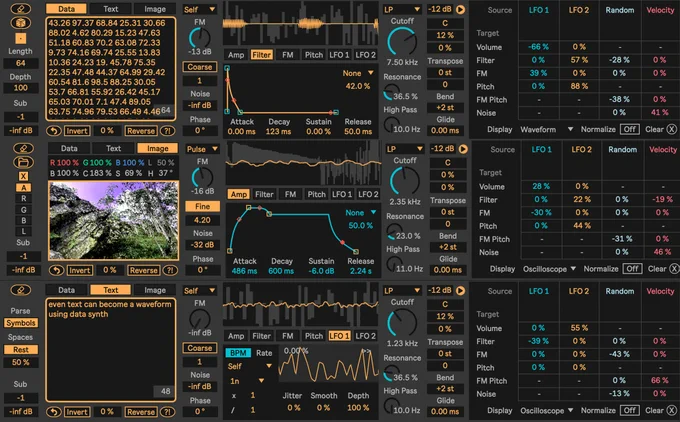Viewport: 680px width, 422px height.
Task: Click Reverse beneath the rock image
Action: (x=144, y=270)
